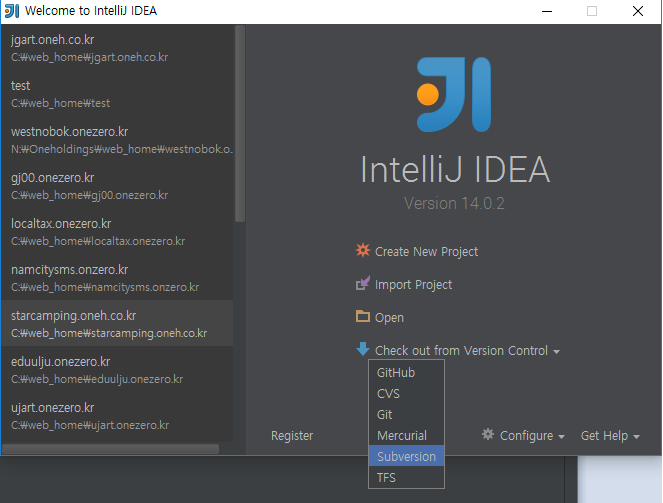
Task: Open recent project starcamping.oneh.co.kr
Action: pyautogui.click(x=117, y=323)
